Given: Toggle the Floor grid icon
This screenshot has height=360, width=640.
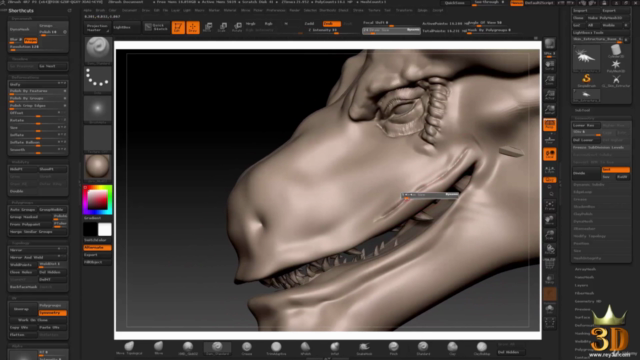Looking at the screenshot, I should pyautogui.click(x=550, y=140).
